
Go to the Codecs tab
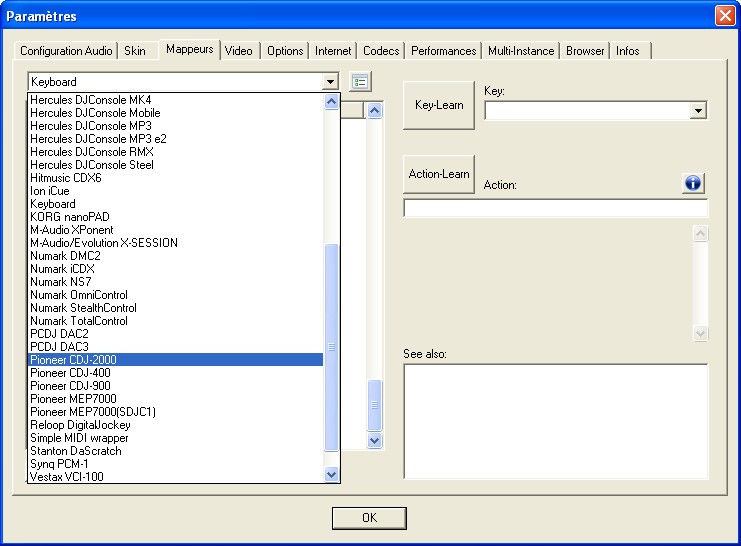[381, 51]
